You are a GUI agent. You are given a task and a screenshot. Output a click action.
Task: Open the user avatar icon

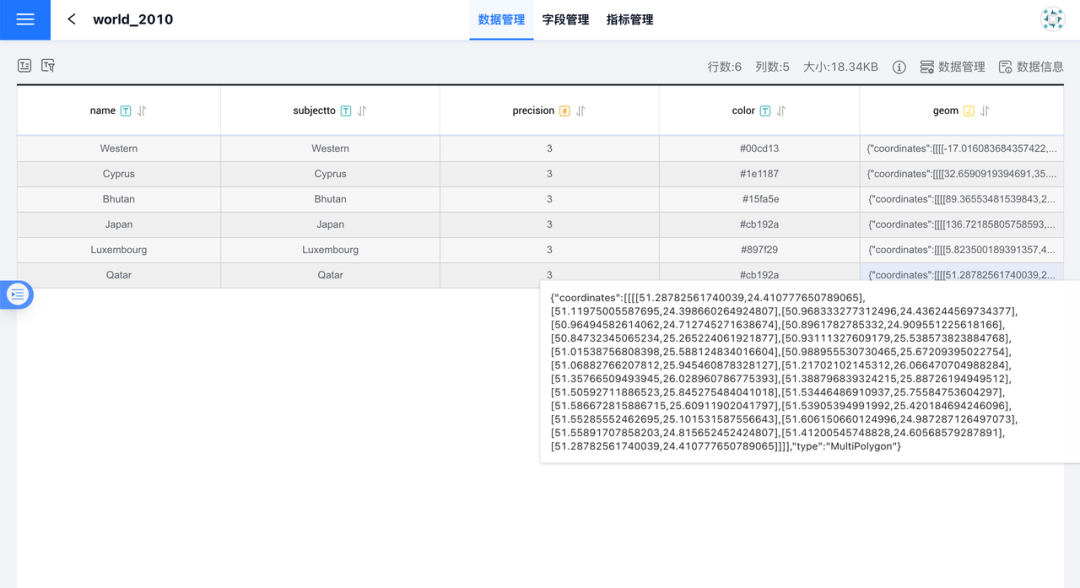[x=1052, y=19]
